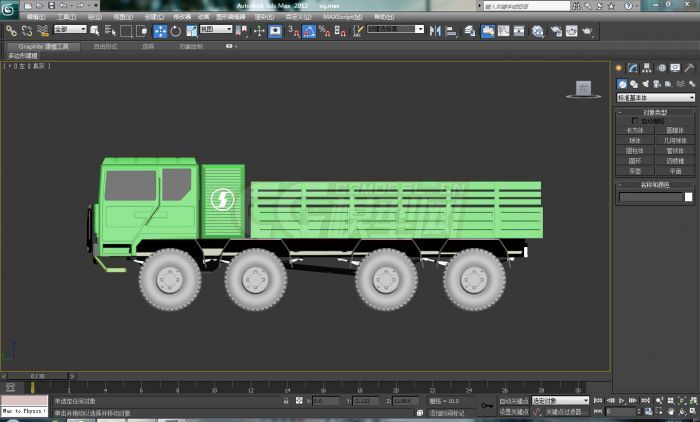Open the Rendered Frame Window icon

[571, 31]
